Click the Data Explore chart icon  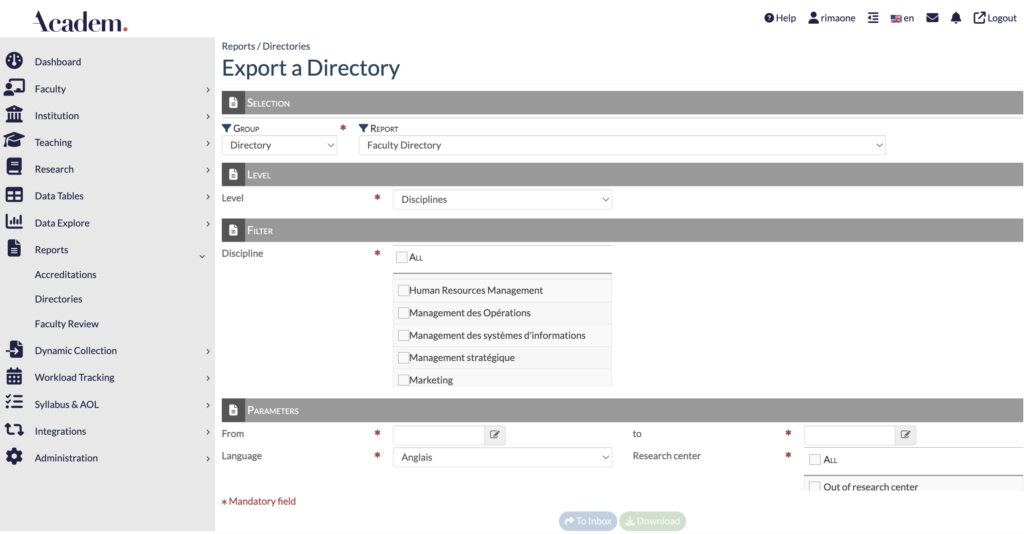[14, 222]
